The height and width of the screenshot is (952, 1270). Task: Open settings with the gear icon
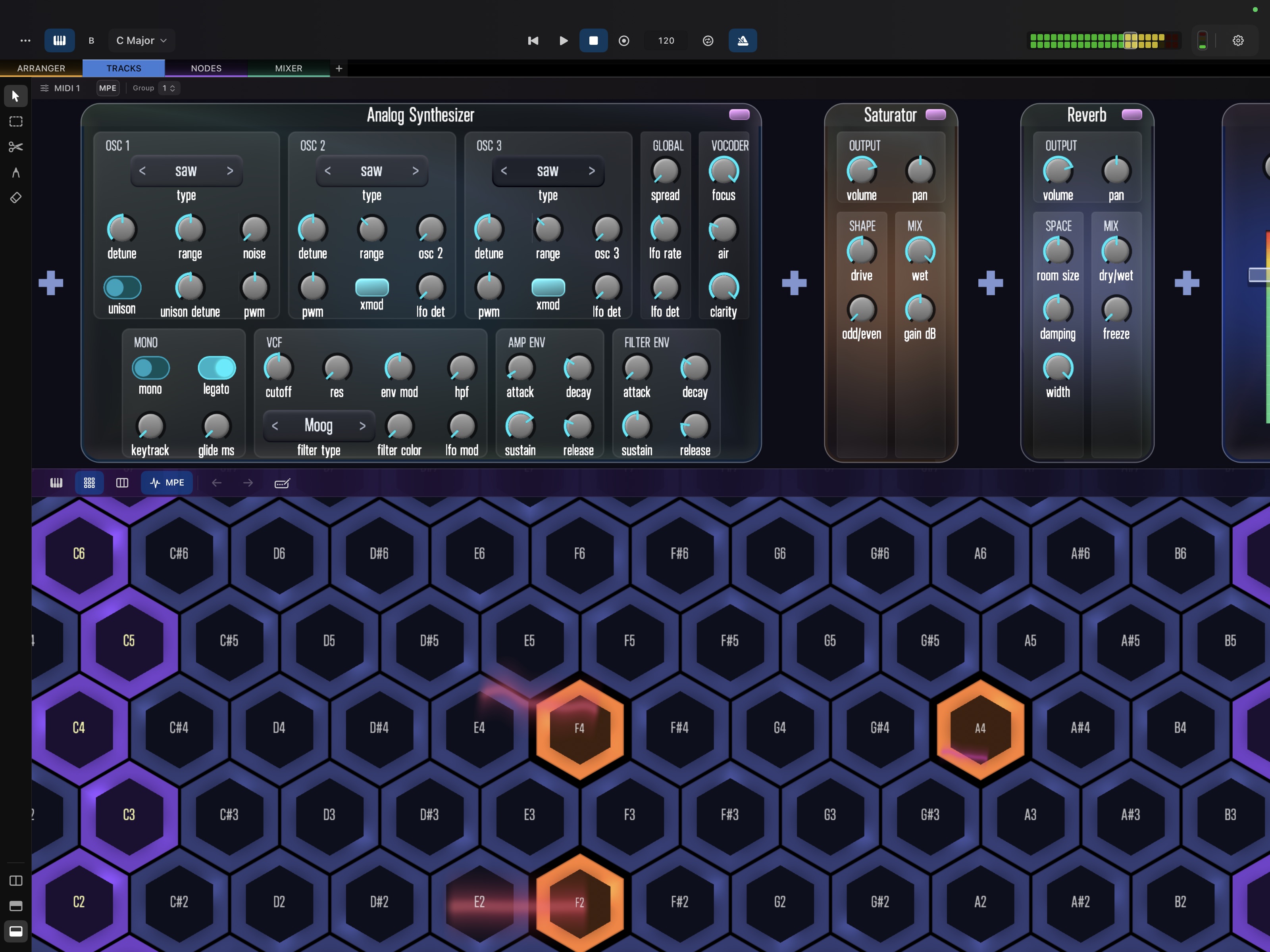tap(1238, 41)
